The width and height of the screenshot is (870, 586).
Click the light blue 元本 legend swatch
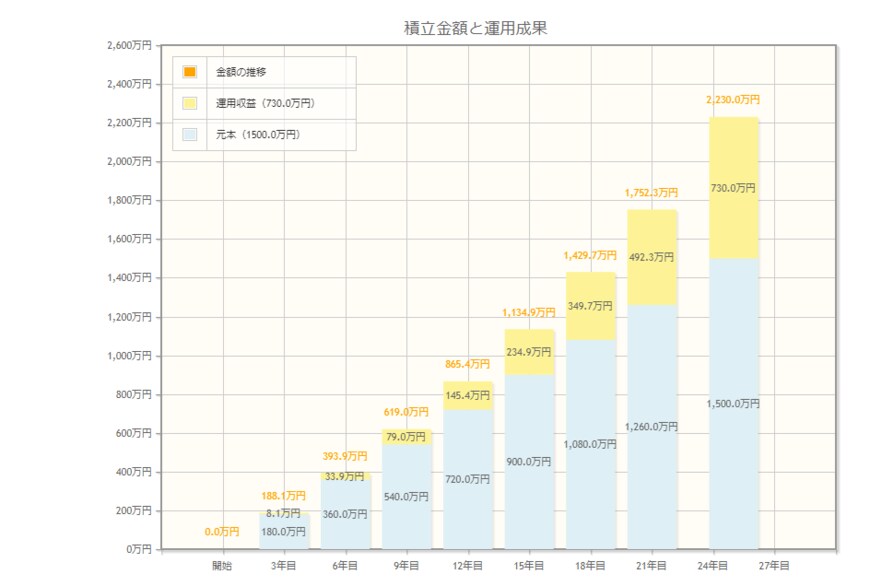click(190, 134)
